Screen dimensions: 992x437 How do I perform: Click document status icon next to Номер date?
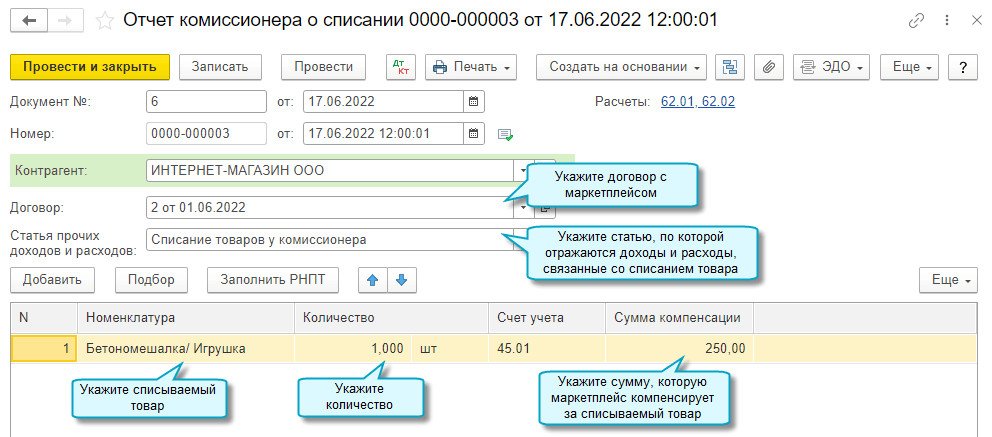pyautogui.click(x=505, y=134)
